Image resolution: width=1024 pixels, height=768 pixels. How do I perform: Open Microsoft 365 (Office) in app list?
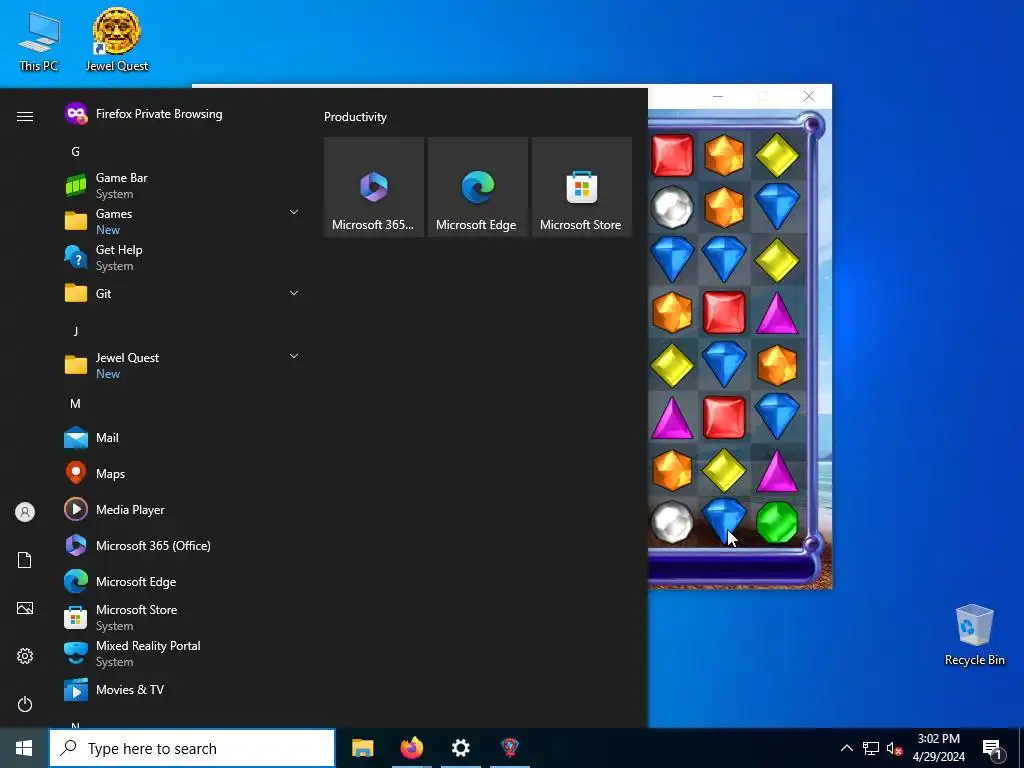tap(181, 545)
